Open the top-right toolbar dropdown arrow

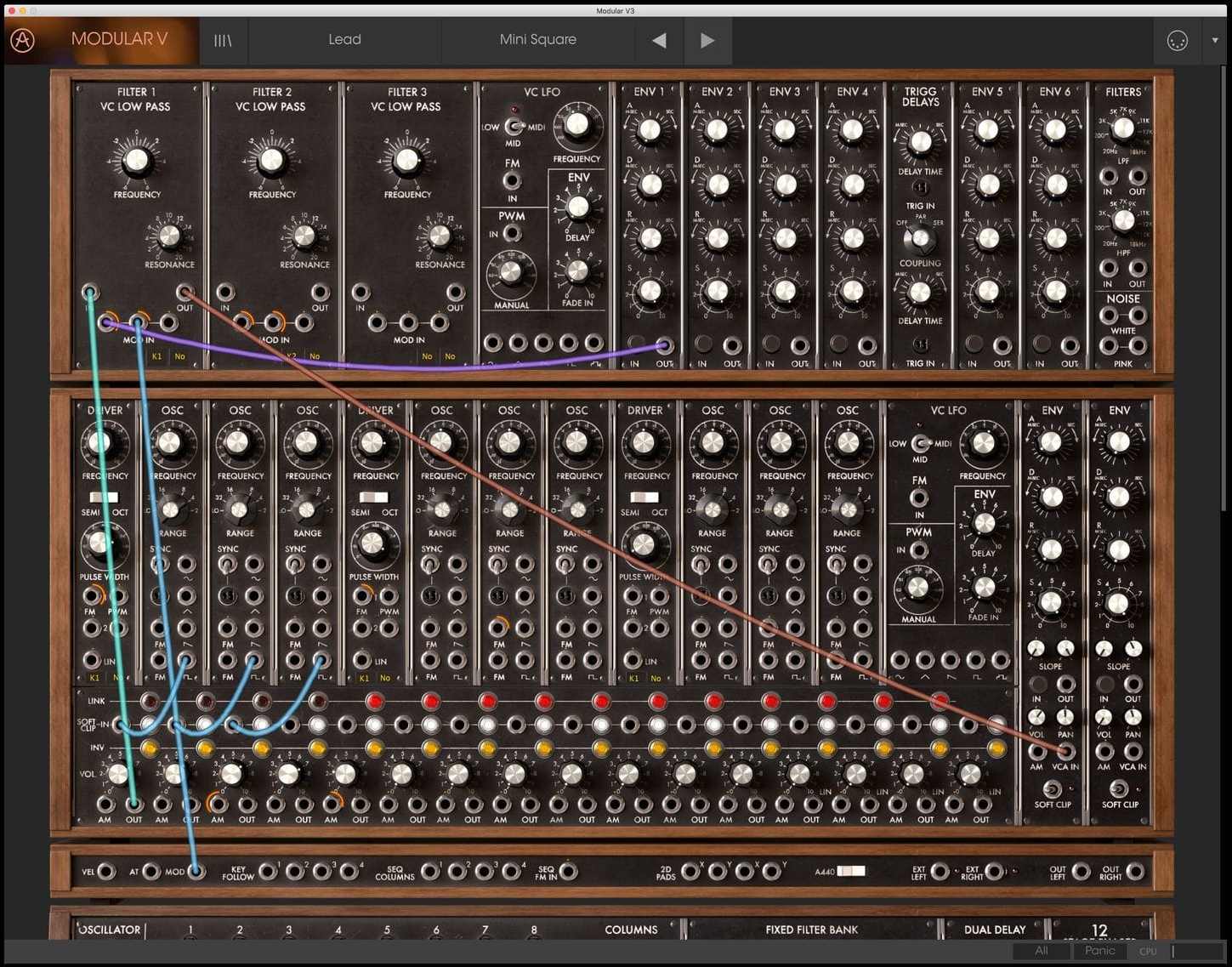click(1215, 40)
